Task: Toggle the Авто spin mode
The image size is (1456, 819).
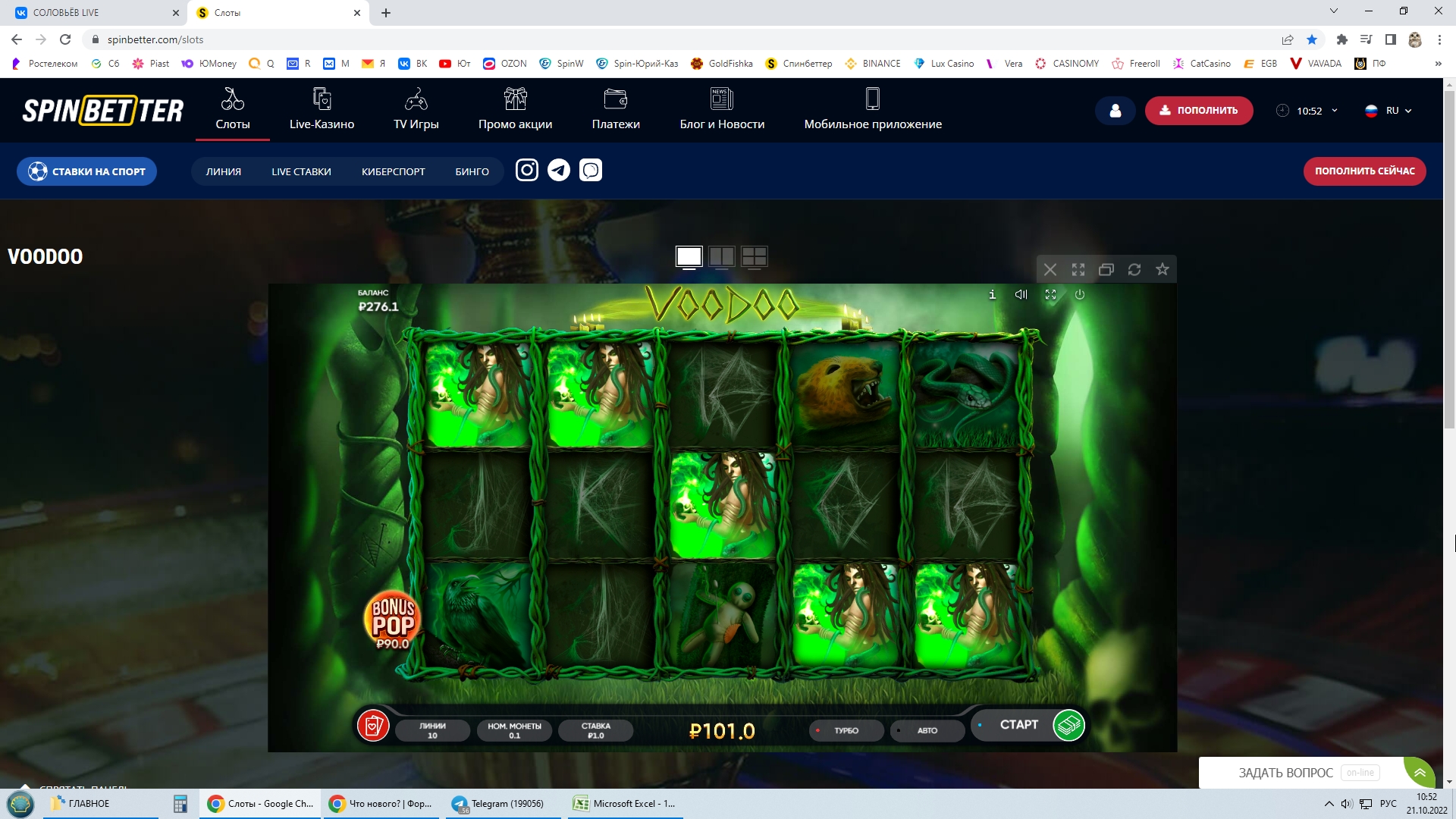Action: [927, 730]
